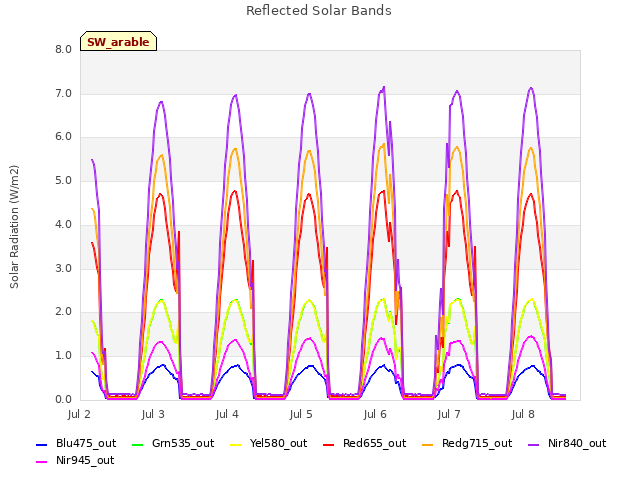Click the 6.0 y-axis tick label
The image size is (640, 480).
pyautogui.click(x=64, y=137)
